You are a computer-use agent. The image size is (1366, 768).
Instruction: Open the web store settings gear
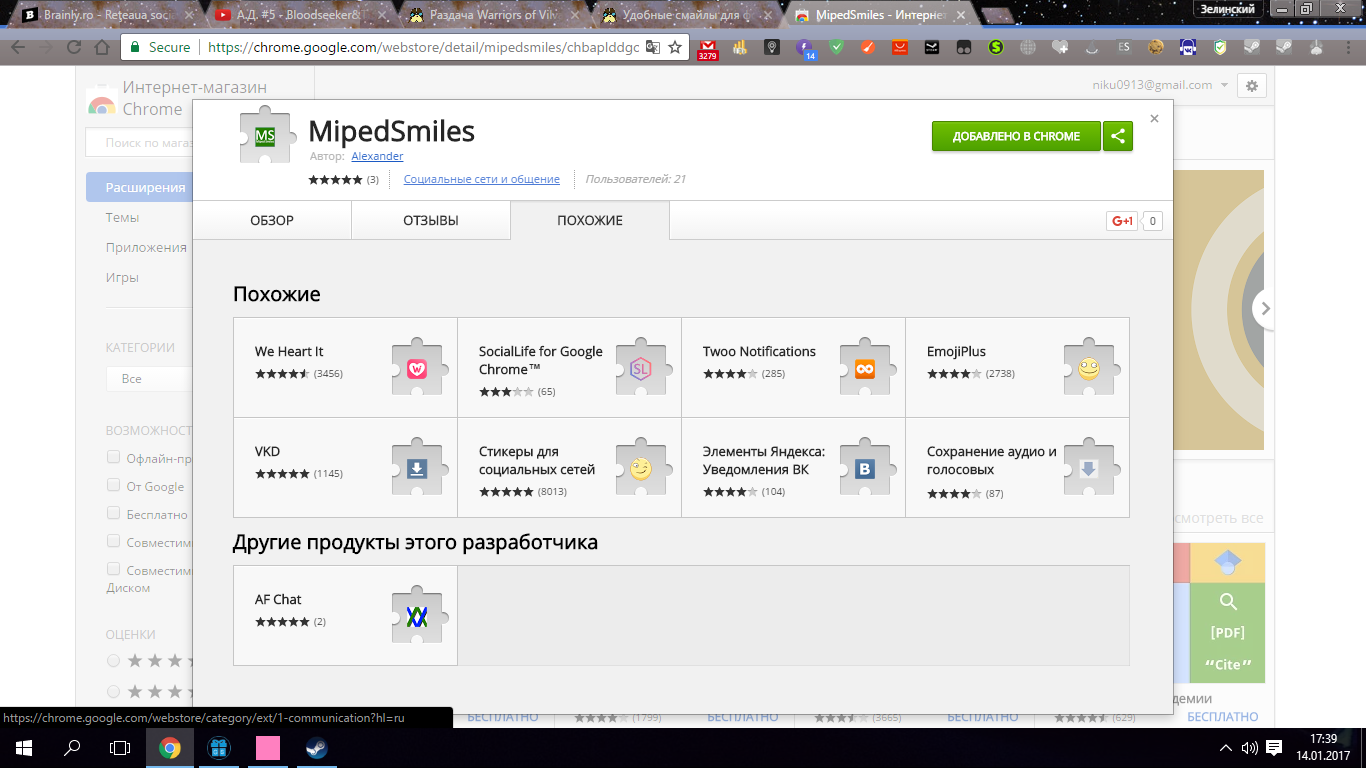coord(1252,86)
